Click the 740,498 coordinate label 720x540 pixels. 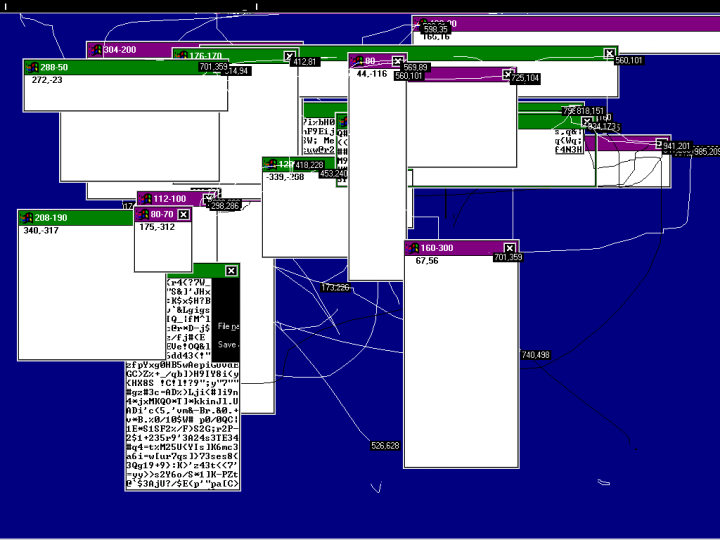[535, 355]
